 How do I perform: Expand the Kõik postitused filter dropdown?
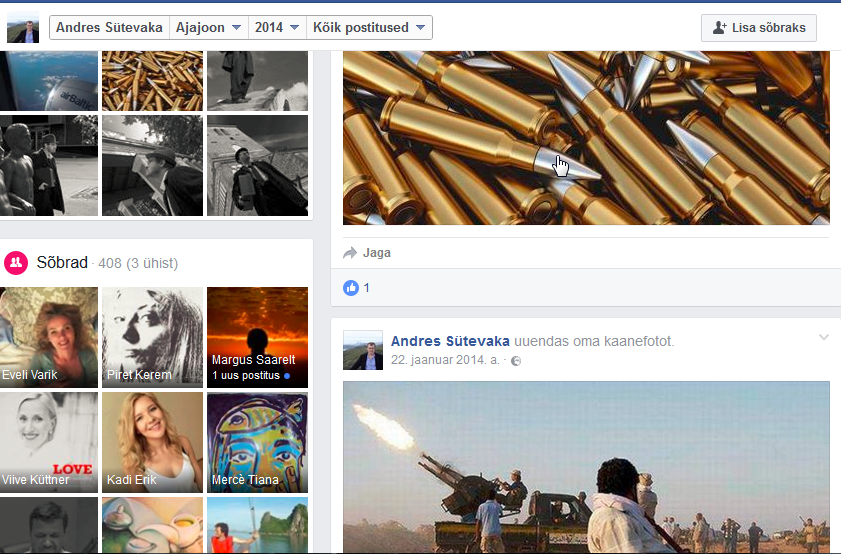pos(369,27)
